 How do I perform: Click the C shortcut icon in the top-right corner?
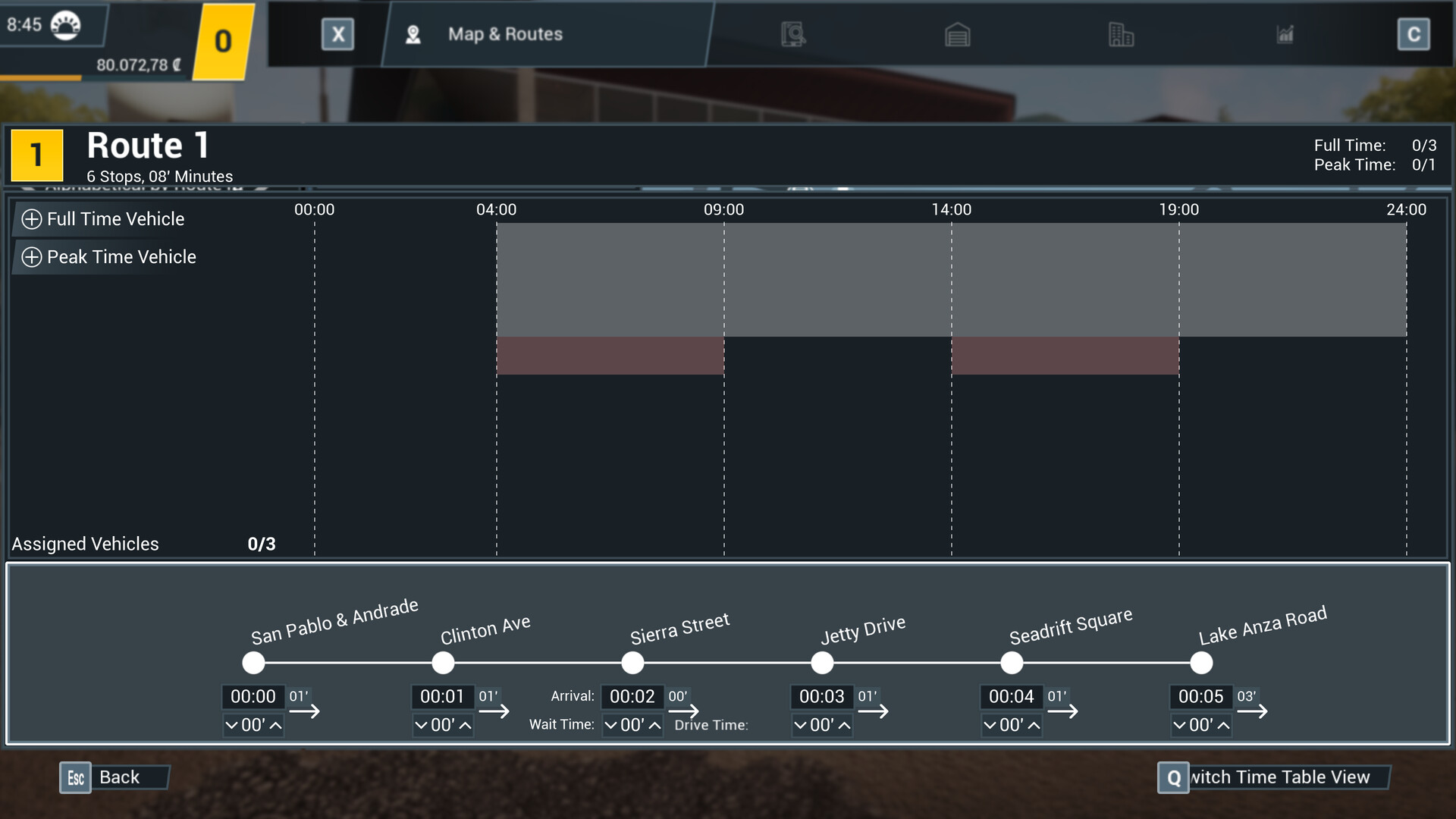click(x=1414, y=33)
